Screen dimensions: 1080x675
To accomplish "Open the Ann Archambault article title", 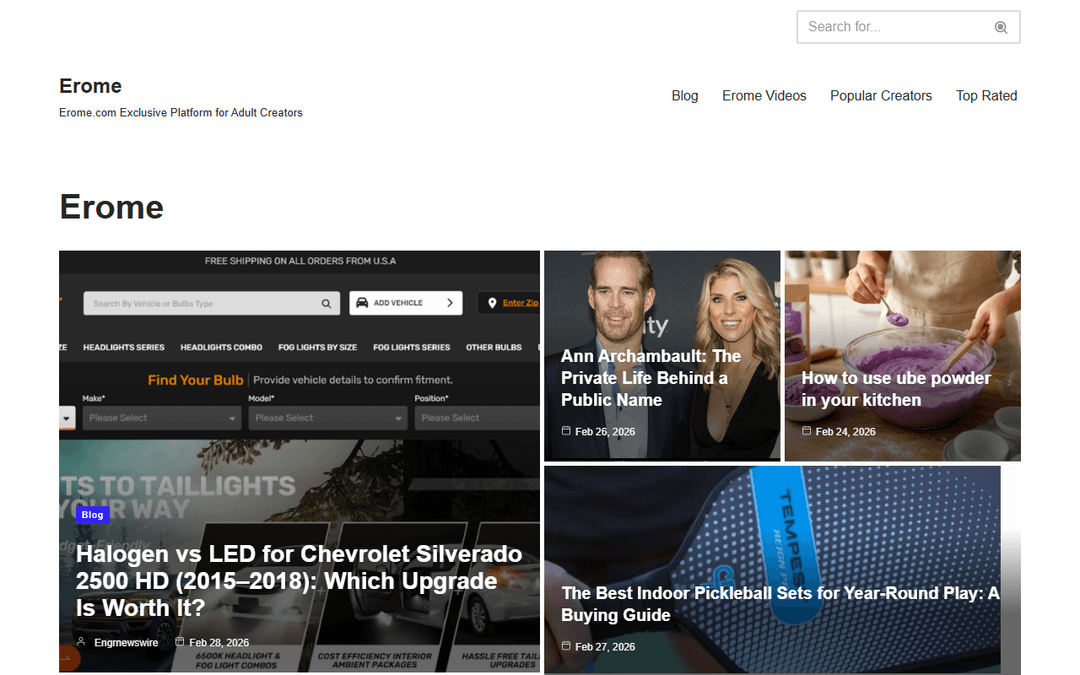I will click(x=650, y=378).
